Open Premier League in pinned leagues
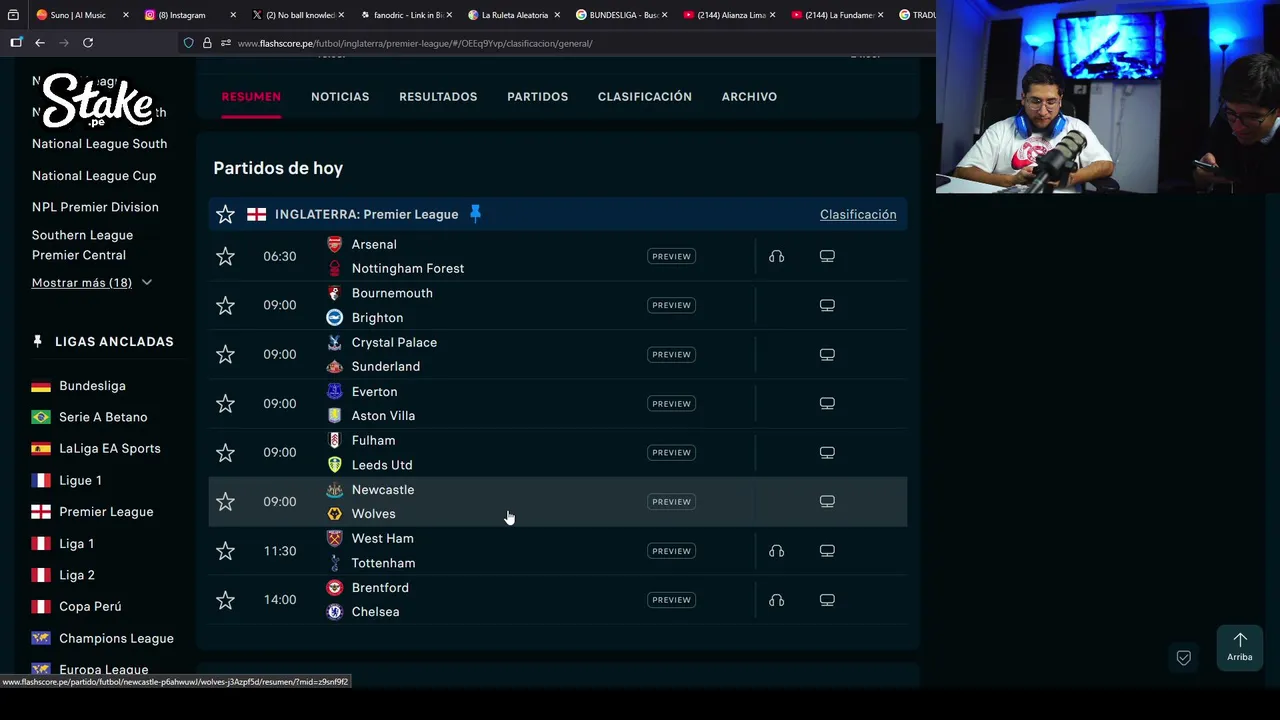1280x720 pixels. coord(106,512)
